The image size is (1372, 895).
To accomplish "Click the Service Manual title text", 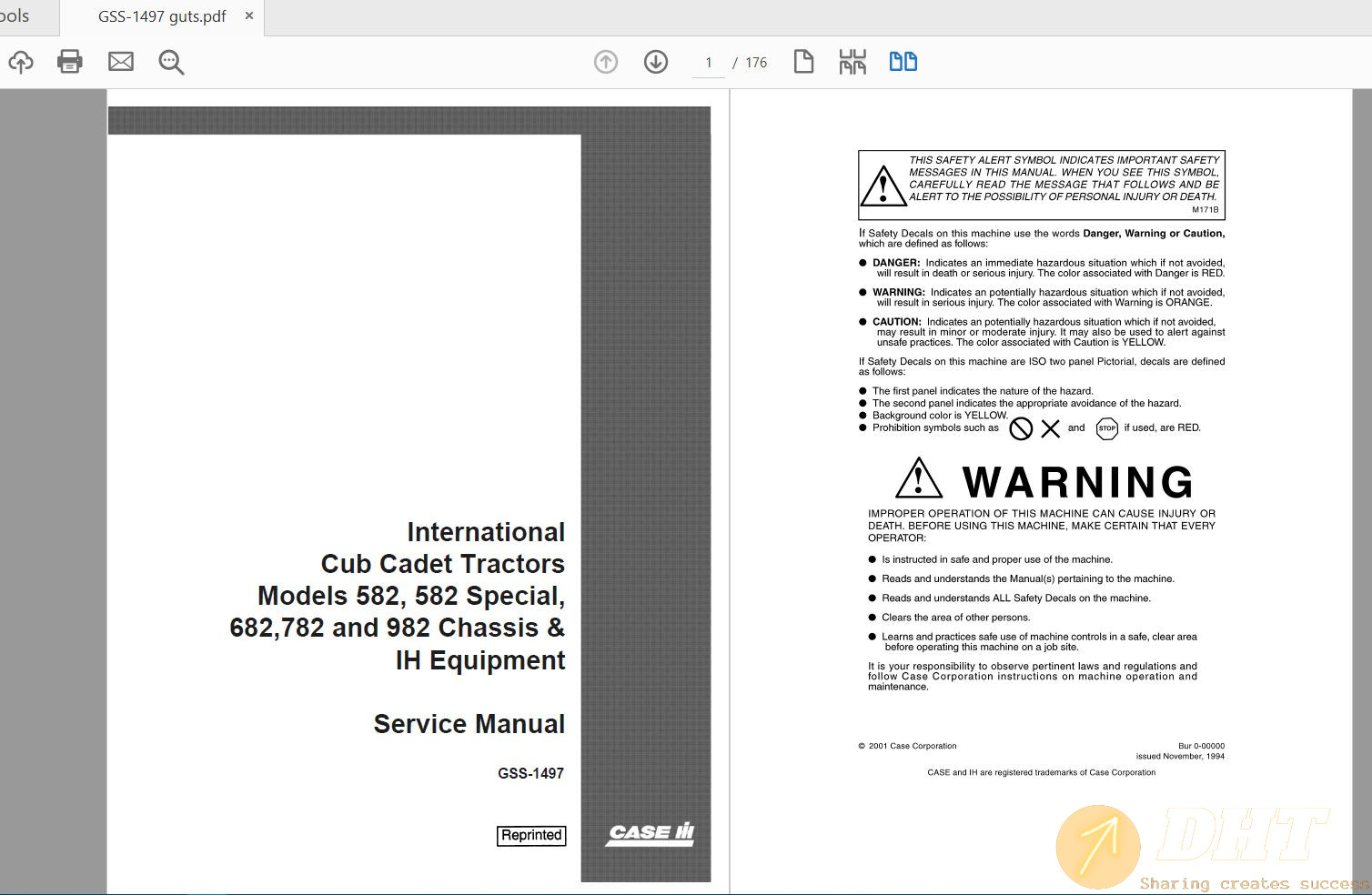I will click(x=469, y=724).
